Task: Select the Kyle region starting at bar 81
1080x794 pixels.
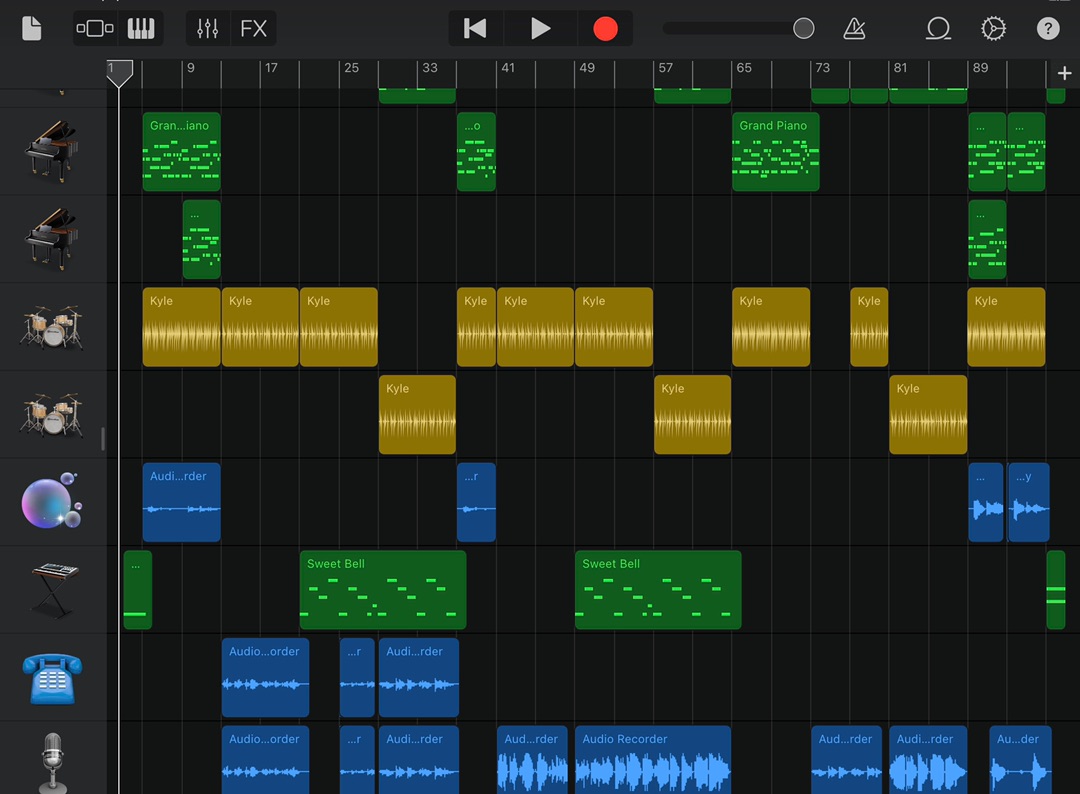Action: pos(928,415)
